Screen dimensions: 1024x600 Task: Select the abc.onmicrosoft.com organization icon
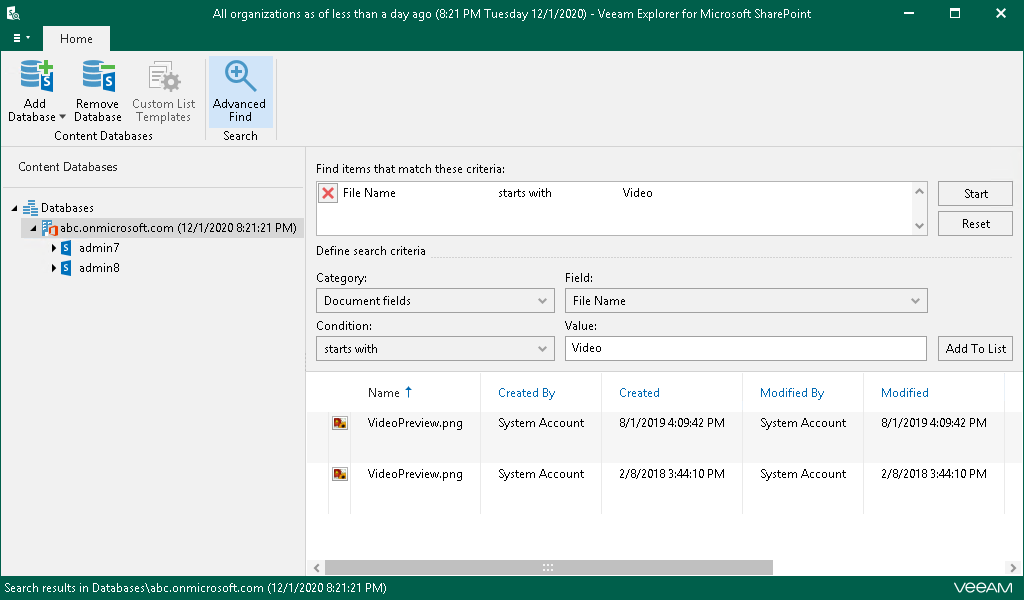click(50, 228)
